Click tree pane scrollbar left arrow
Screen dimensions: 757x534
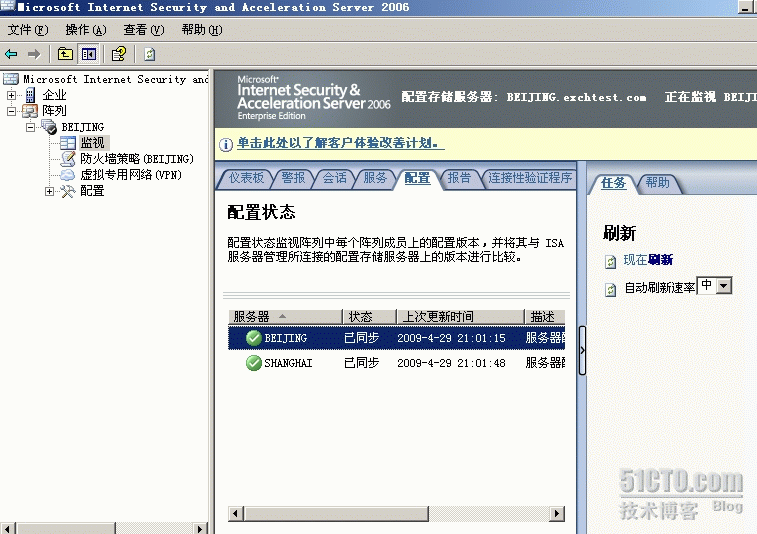8,528
